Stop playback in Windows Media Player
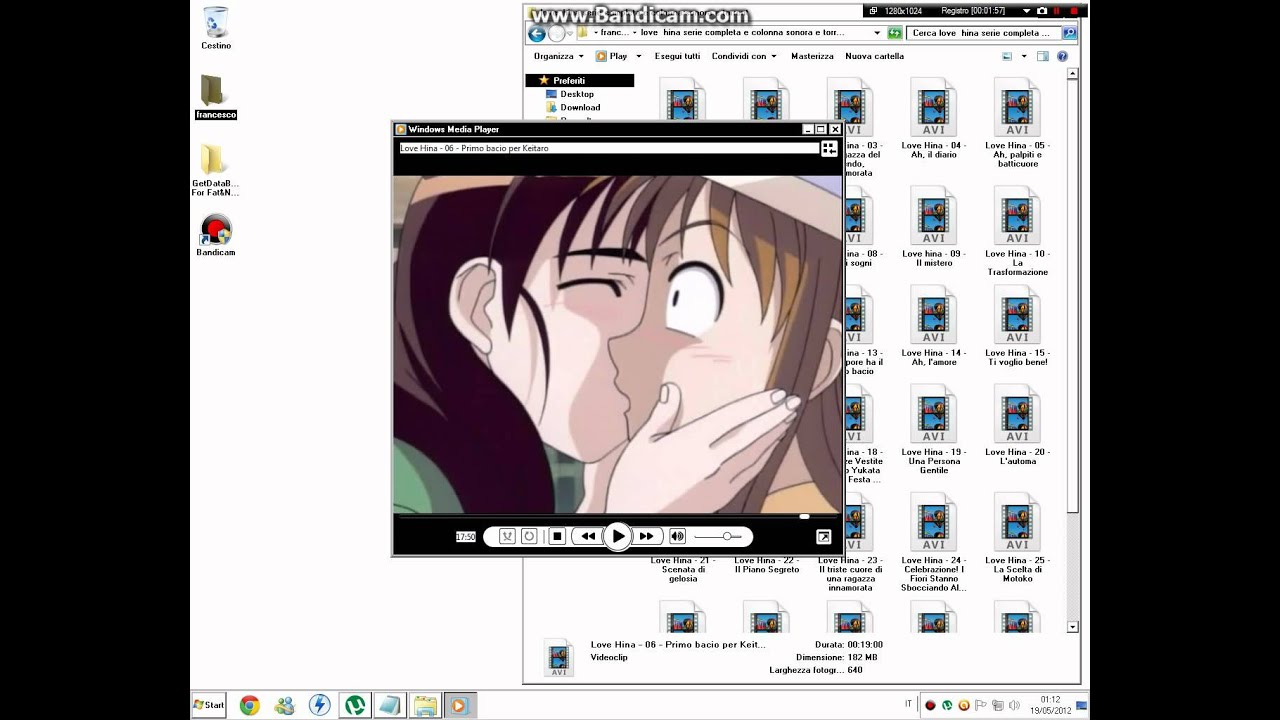Image resolution: width=1280 pixels, height=720 pixels. coord(558,537)
